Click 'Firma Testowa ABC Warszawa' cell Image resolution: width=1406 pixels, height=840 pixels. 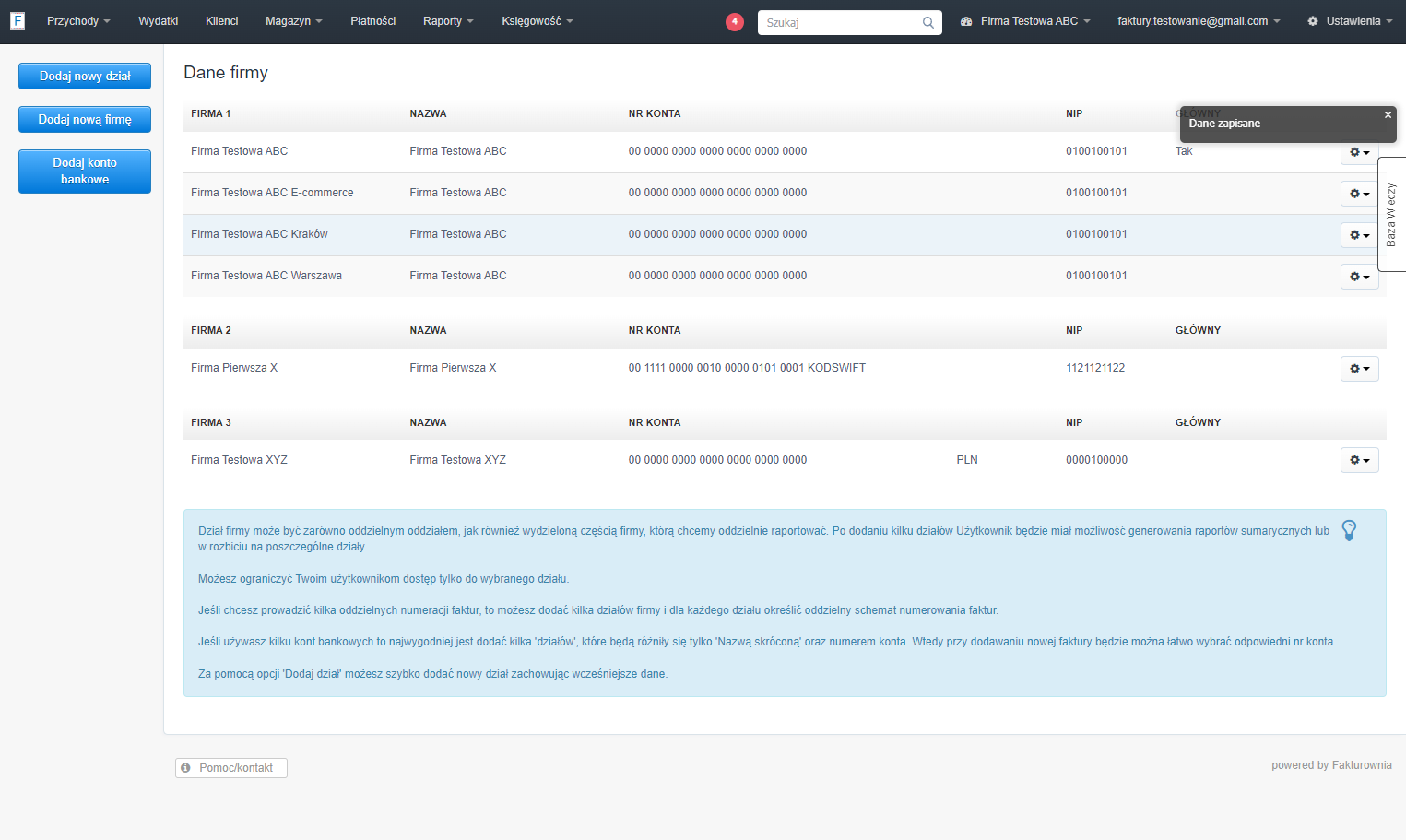266,276
